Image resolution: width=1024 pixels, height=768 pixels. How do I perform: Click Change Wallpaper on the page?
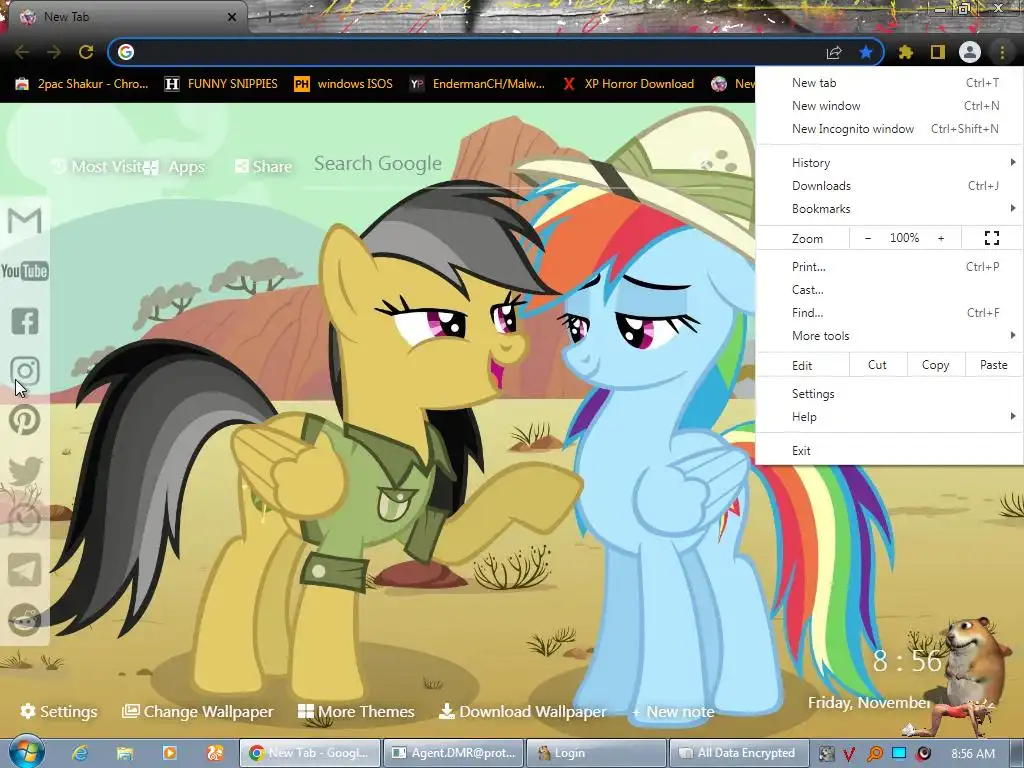(198, 711)
